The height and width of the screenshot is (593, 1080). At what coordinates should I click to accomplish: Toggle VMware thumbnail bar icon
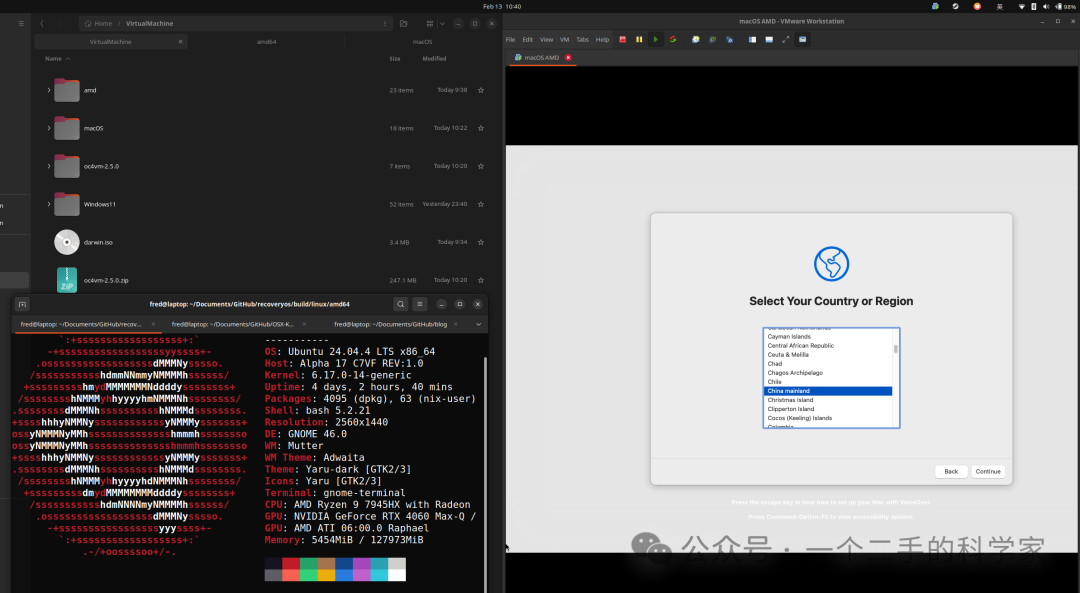click(769, 39)
